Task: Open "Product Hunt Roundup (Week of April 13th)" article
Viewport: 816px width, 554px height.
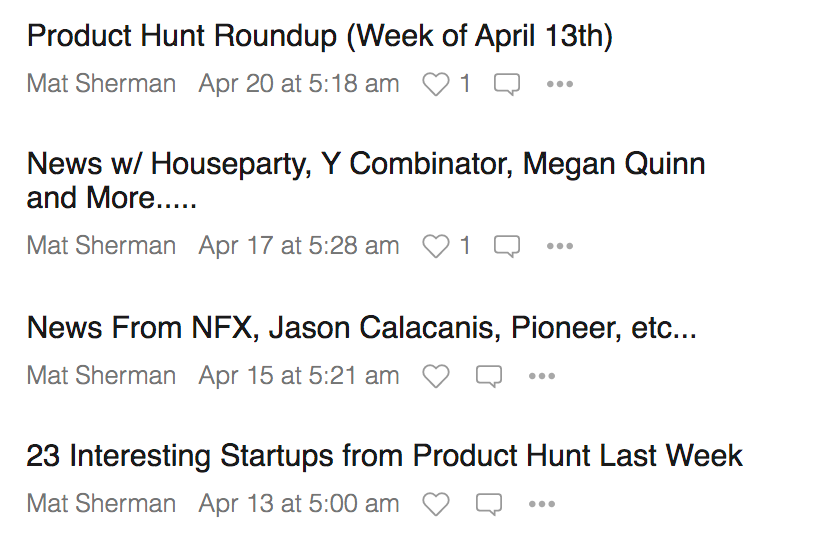Action: click(x=319, y=37)
